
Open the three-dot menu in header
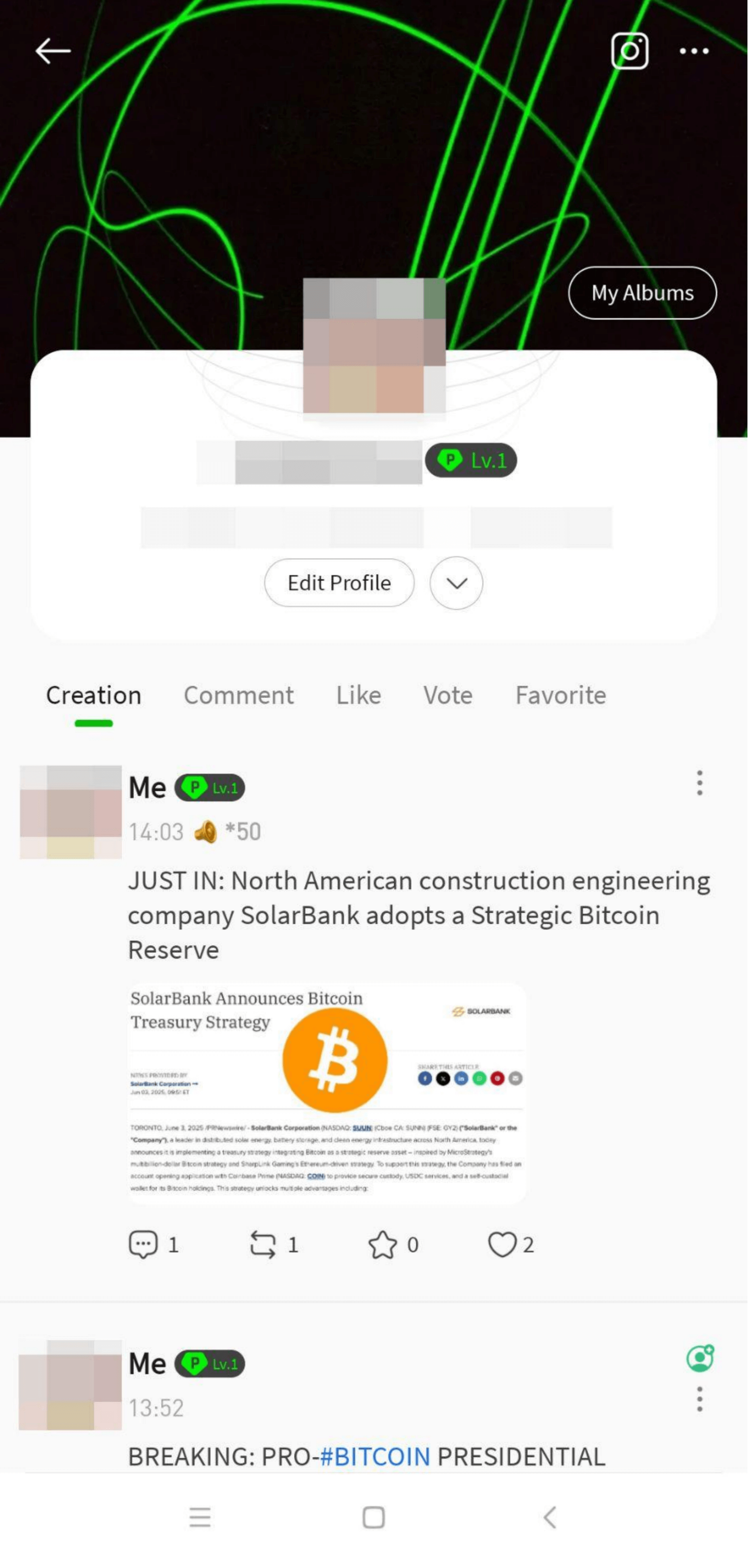[x=694, y=51]
